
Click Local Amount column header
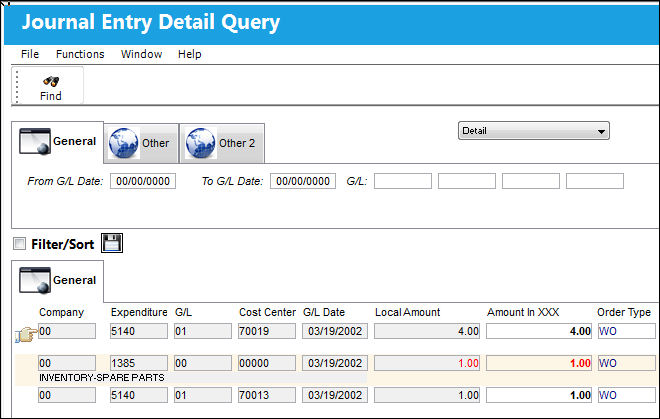click(x=407, y=312)
